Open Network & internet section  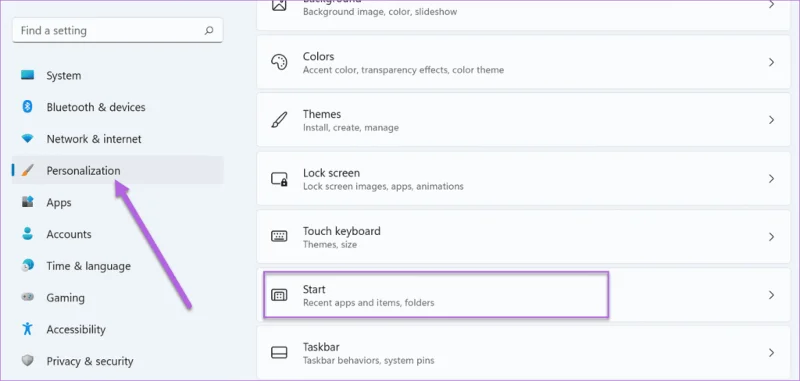point(118,139)
